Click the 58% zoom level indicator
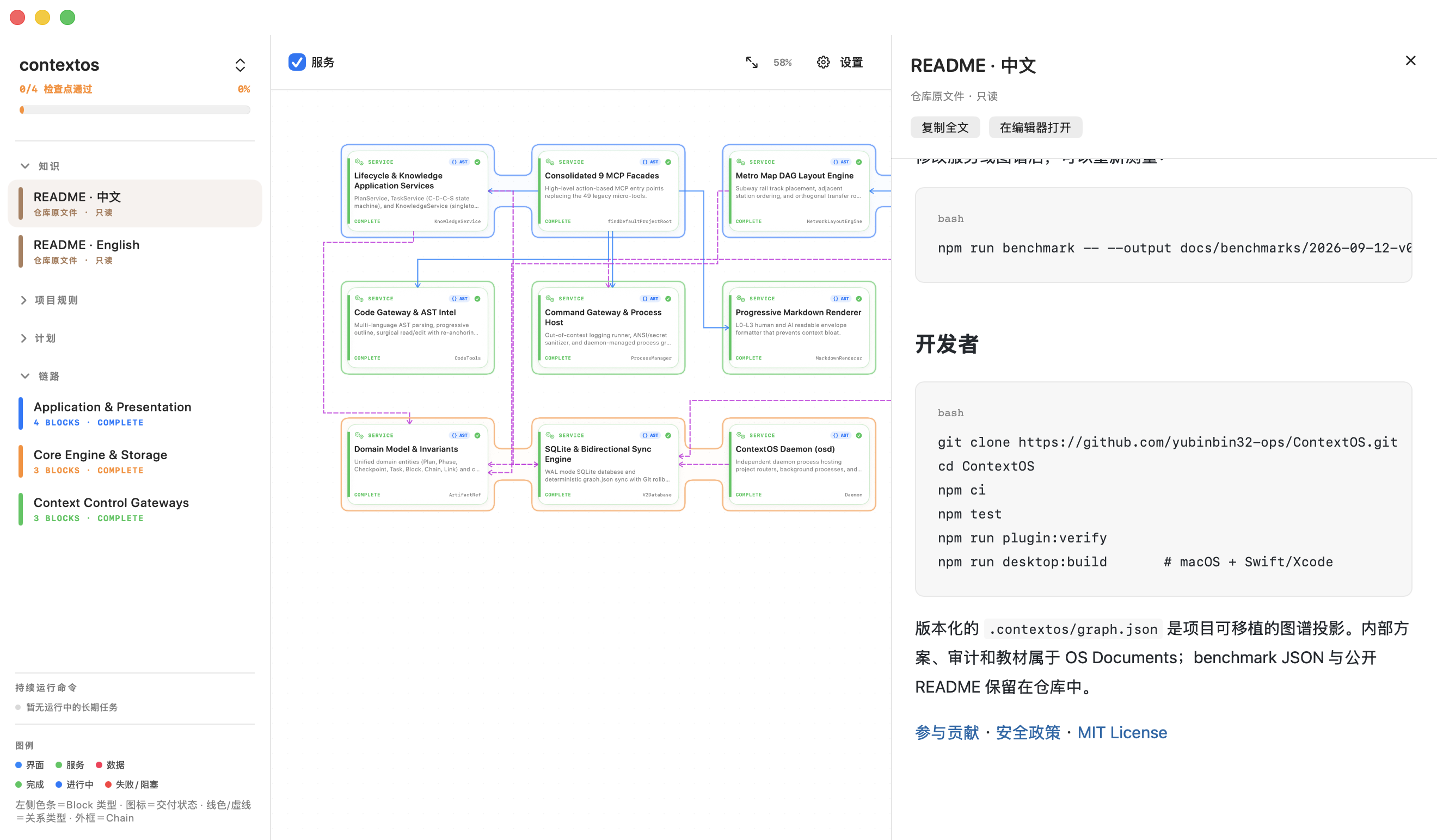 pyautogui.click(x=782, y=62)
